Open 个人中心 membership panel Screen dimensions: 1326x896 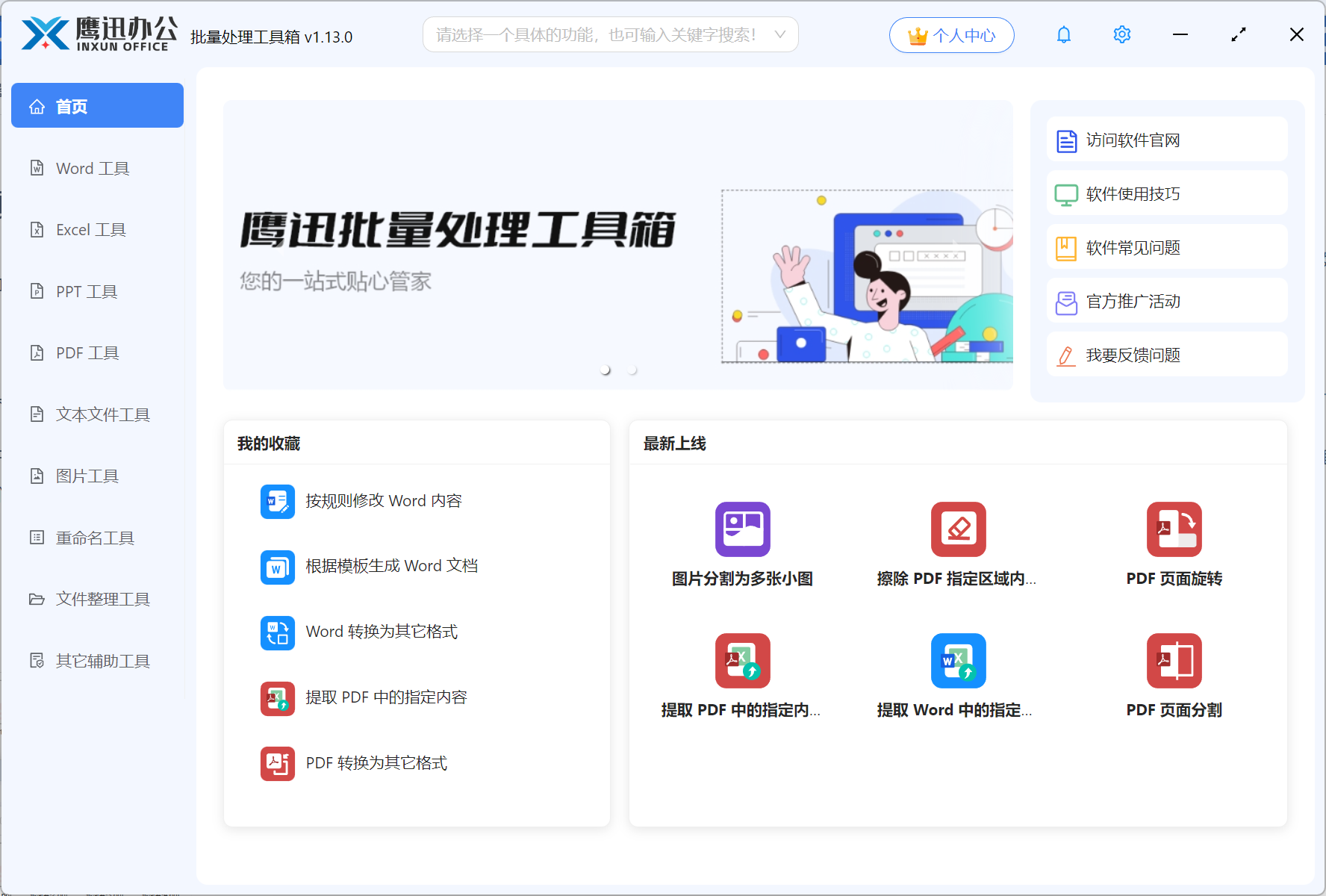pyautogui.click(x=951, y=34)
